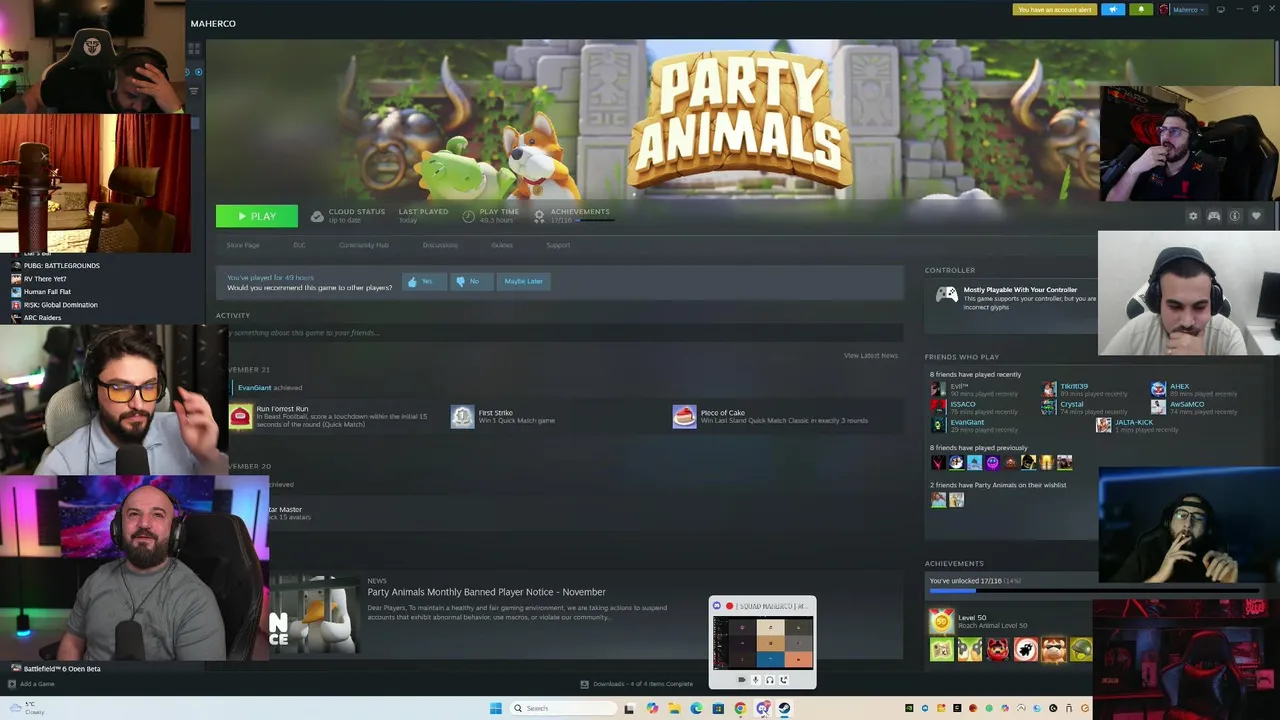
Task: Mute microphone in call preview popup
Action: coord(756,680)
